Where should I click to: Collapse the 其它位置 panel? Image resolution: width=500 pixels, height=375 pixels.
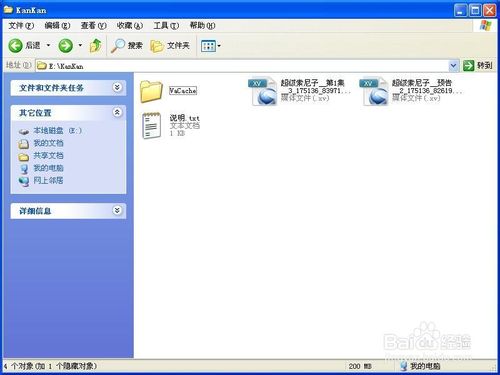click(117, 113)
